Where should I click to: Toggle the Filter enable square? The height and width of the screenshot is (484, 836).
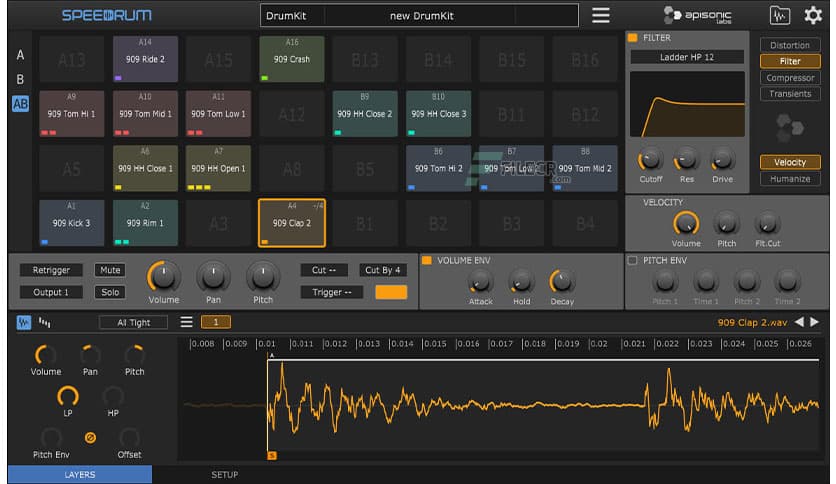(633, 38)
